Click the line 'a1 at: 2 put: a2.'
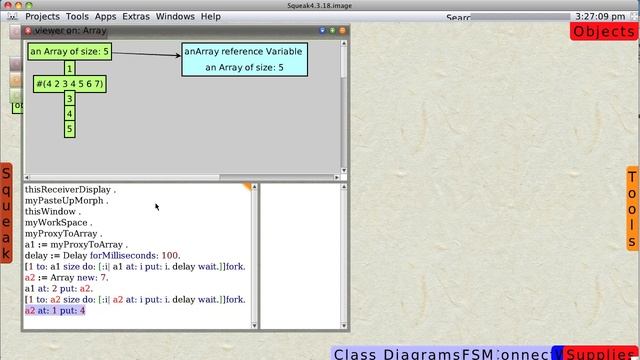 (x=59, y=289)
